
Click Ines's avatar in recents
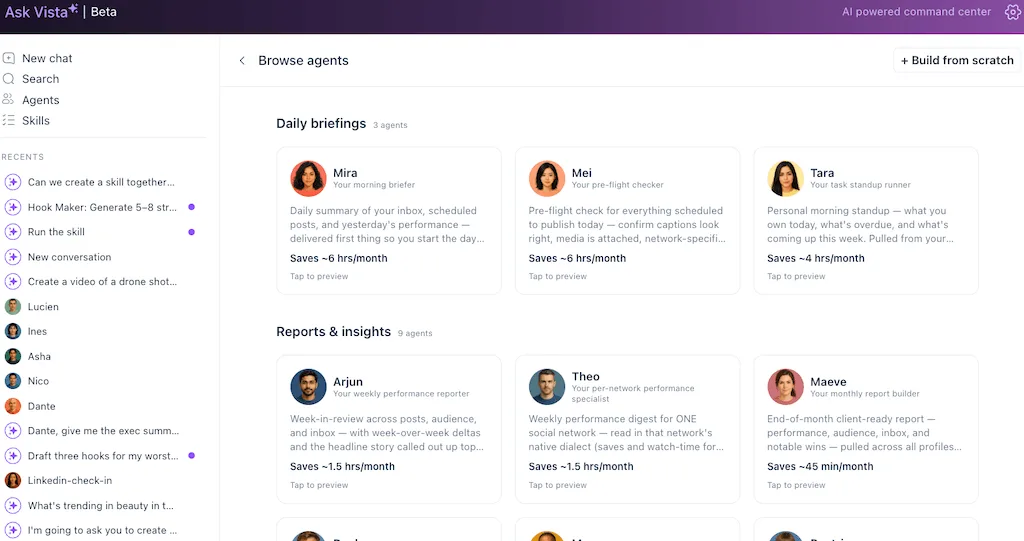tap(12, 331)
